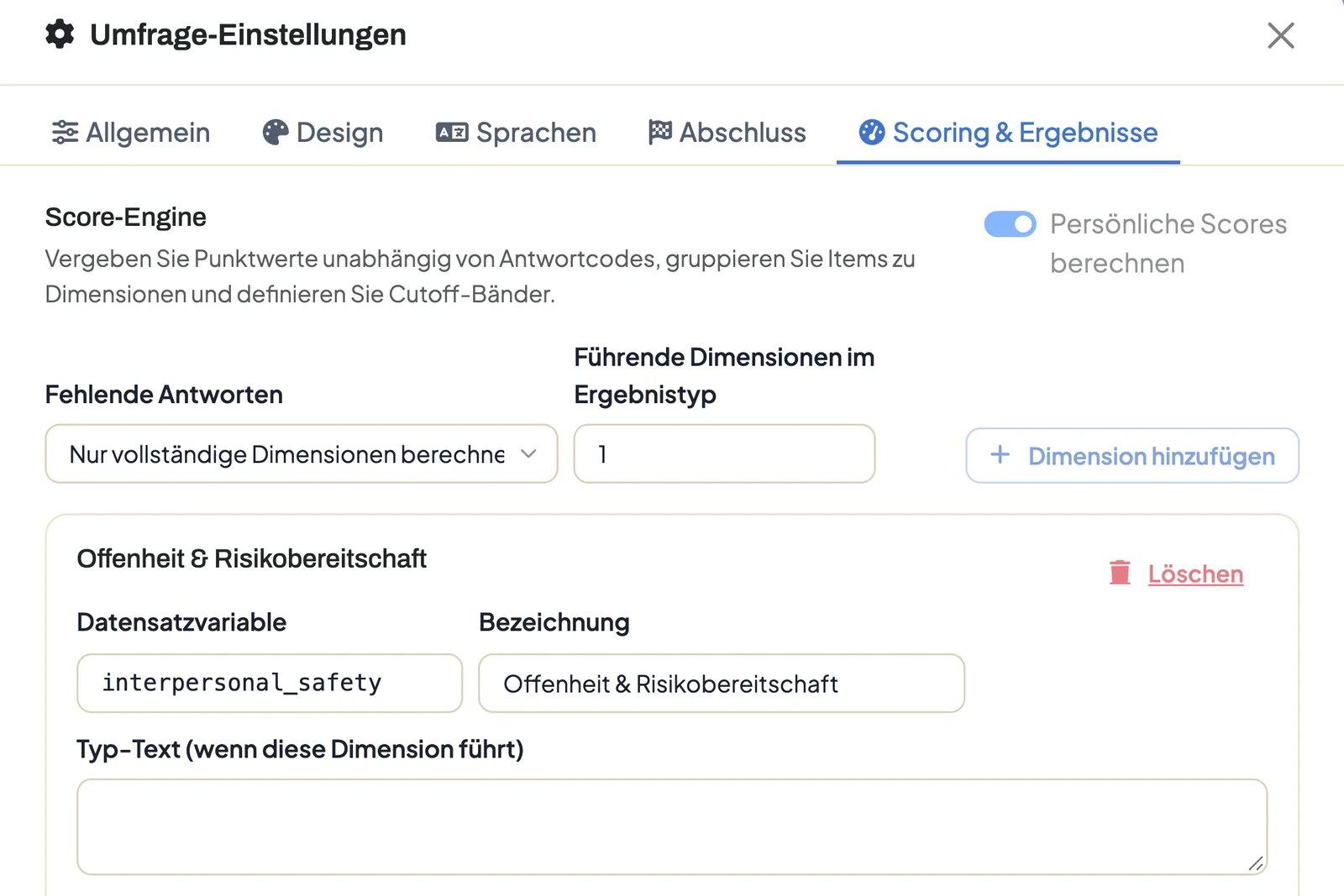The width and height of the screenshot is (1344, 896).
Task: Open the Allgemein tab
Action: pyautogui.click(x=131, y=133)
